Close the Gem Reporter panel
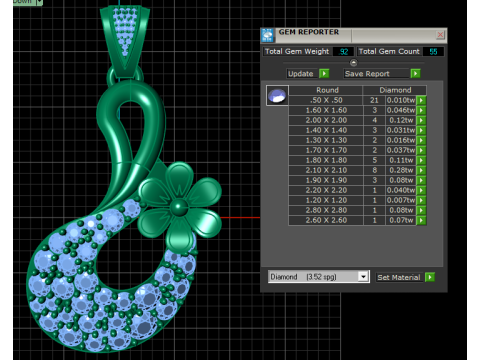Viewport: 480px width, 360px height. pos(440,35)
